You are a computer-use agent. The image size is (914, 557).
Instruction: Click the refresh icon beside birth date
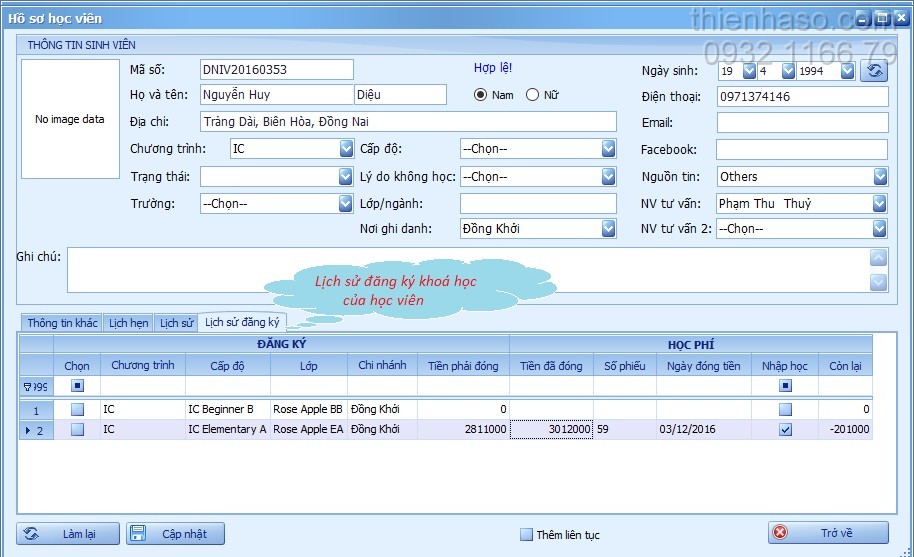tap(874, 70)
